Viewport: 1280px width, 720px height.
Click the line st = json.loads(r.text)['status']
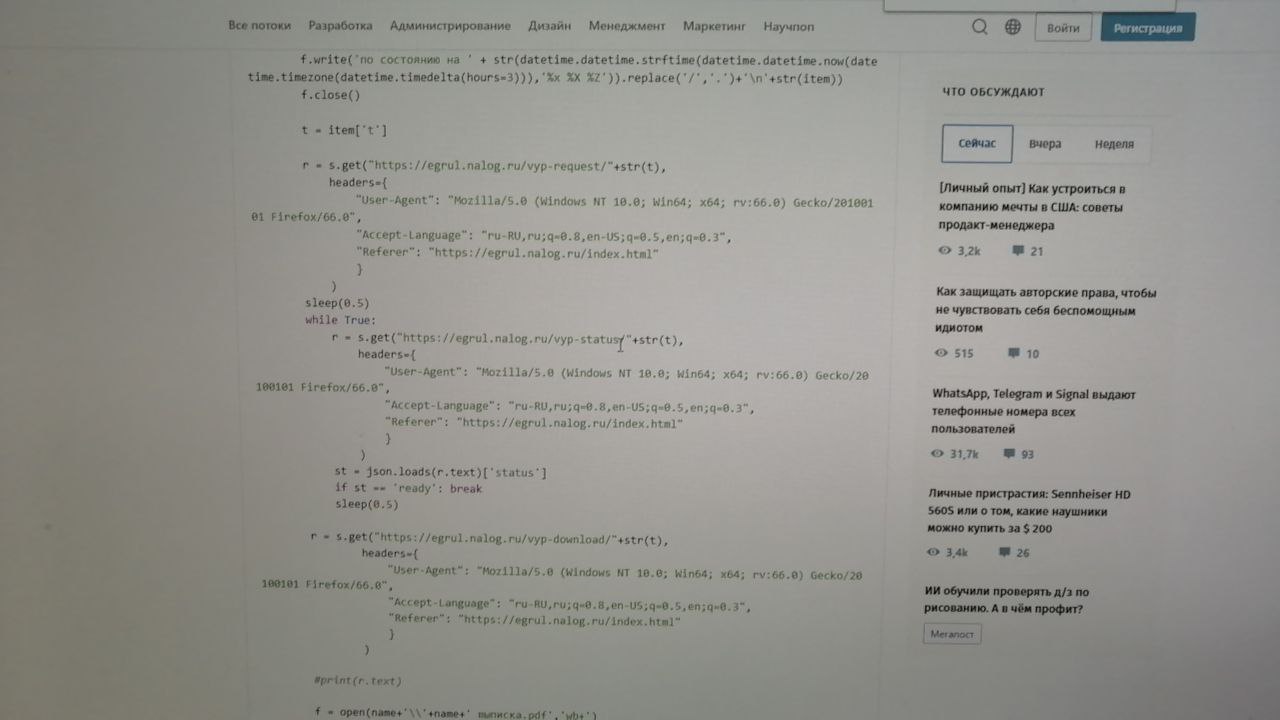pyautogui.click(x=440, y=472)
